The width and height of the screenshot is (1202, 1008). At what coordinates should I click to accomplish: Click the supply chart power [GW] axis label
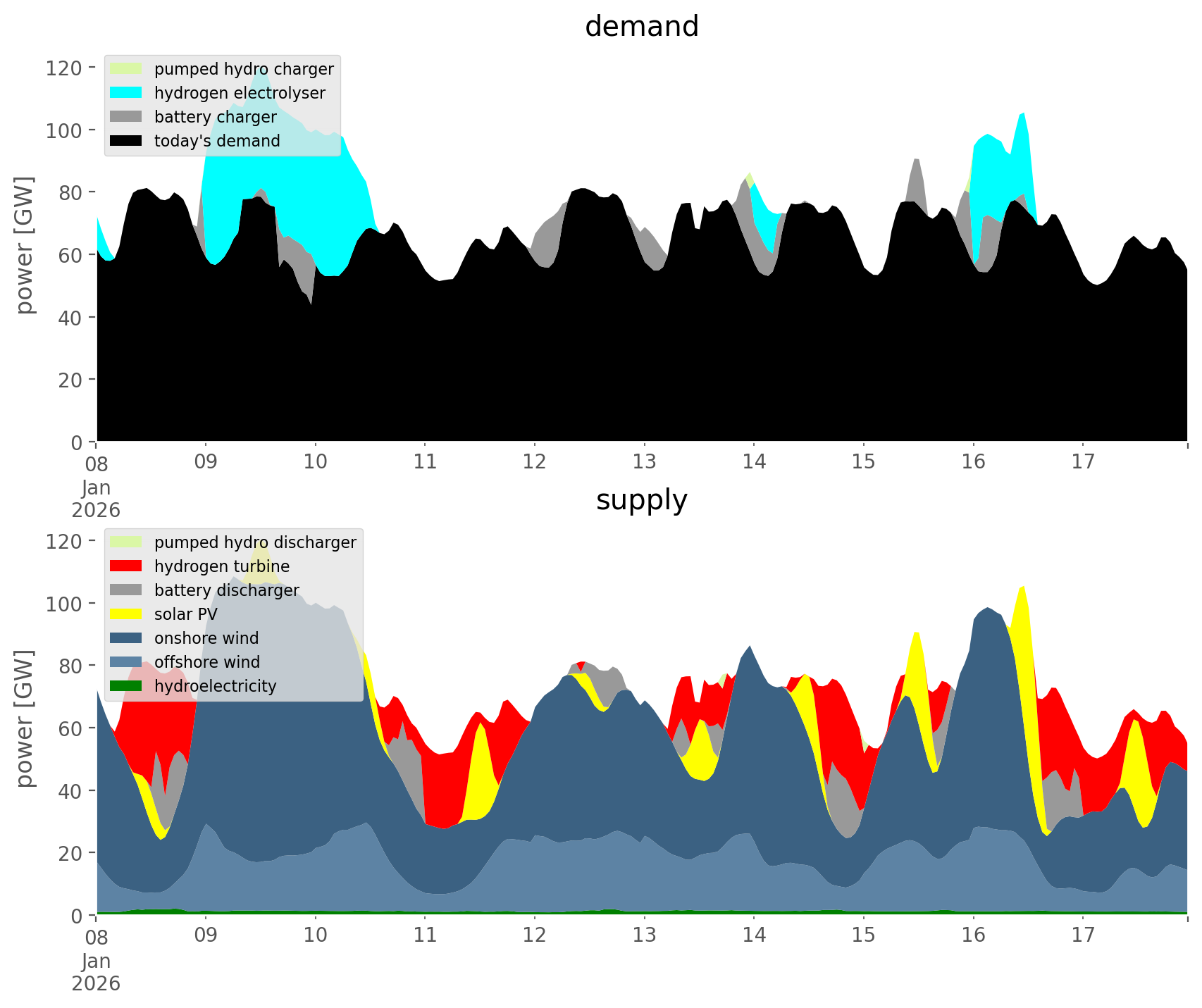point(25,718)
